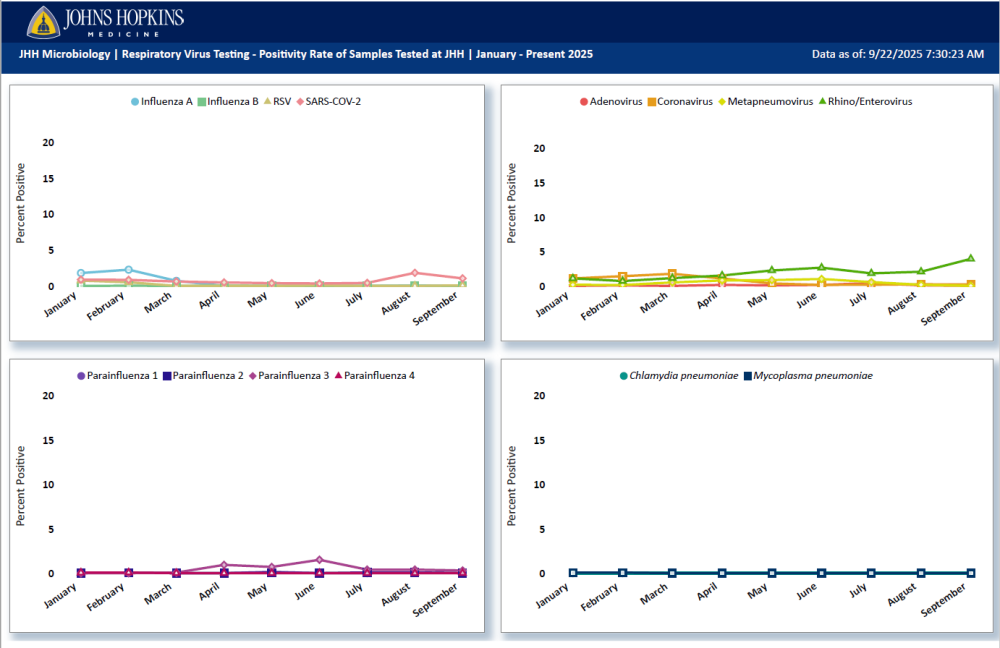Click the Influenza B legend entry
This screenshot has width=1000, height=648.
tap(228, 101)
